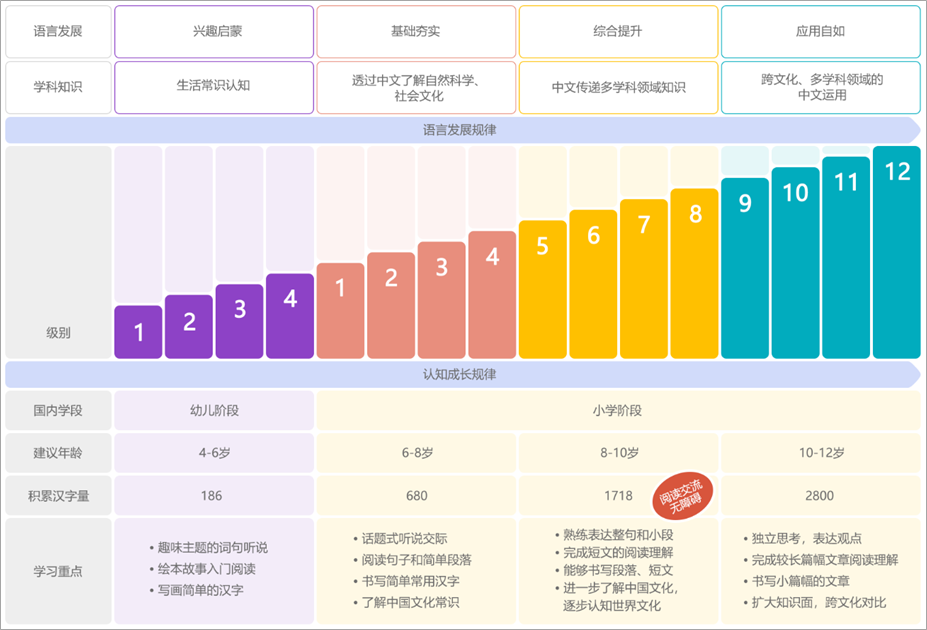
Task: Click the teal level 10 bar
Action: tap(795, 263)
